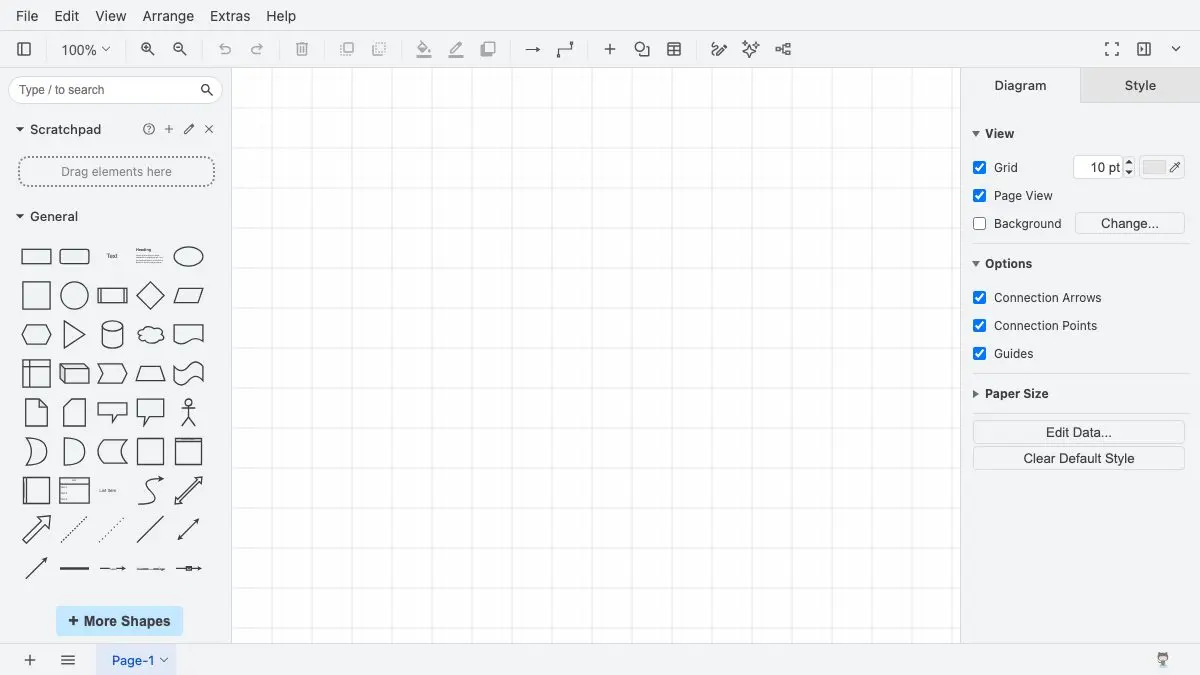The height and width of the screenshot is (675, 1200).
Task: Toggle the Connection Points checkbox
Action: 980,326
